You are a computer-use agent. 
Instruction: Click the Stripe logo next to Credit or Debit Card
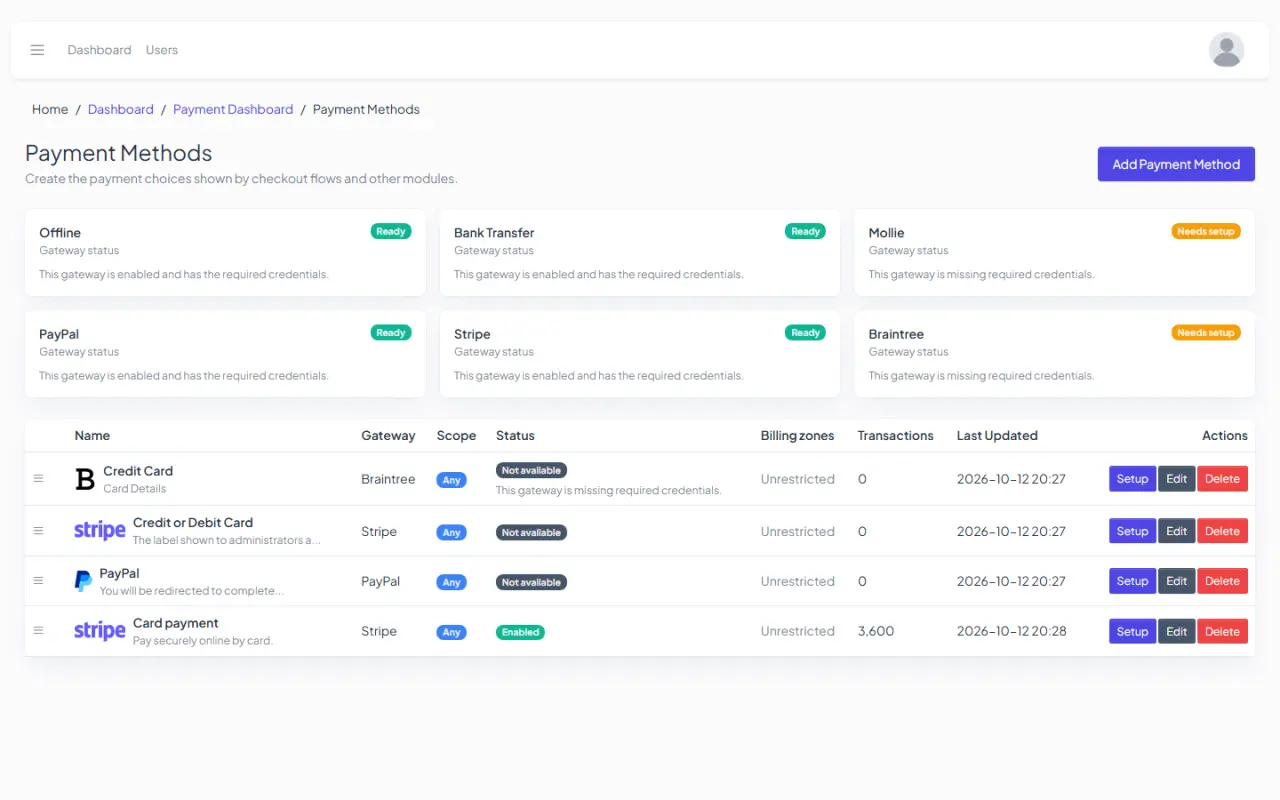[100, 531]
